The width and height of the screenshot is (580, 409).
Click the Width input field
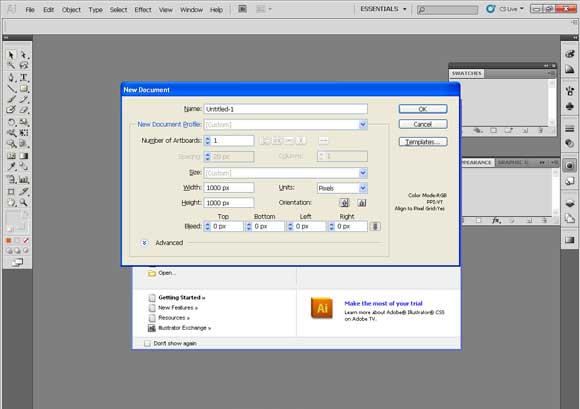229,188
